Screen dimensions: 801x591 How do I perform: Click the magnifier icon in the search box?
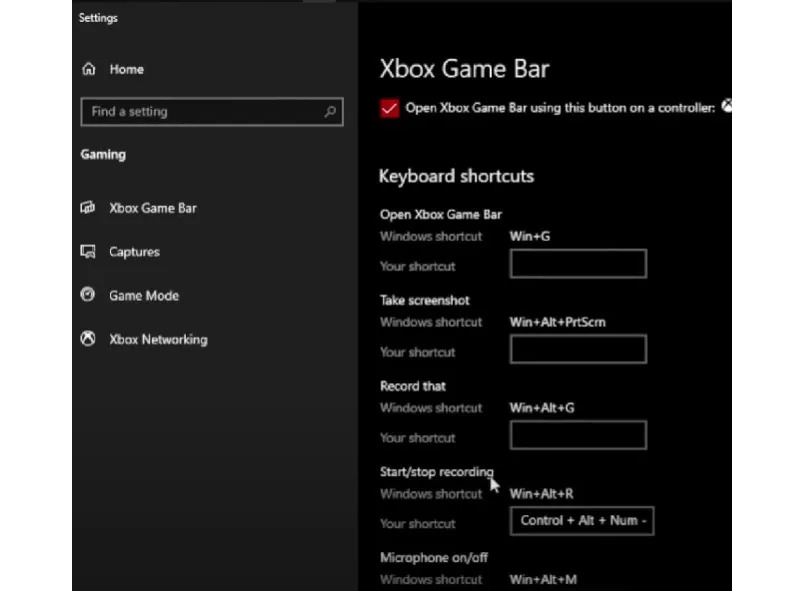tap(330, 111)
